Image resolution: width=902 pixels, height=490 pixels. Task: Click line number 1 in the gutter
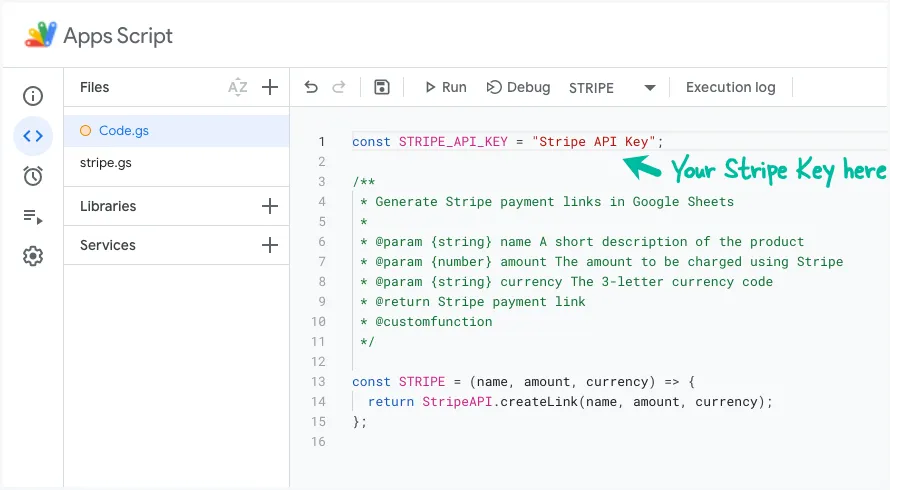coord(322,141)
